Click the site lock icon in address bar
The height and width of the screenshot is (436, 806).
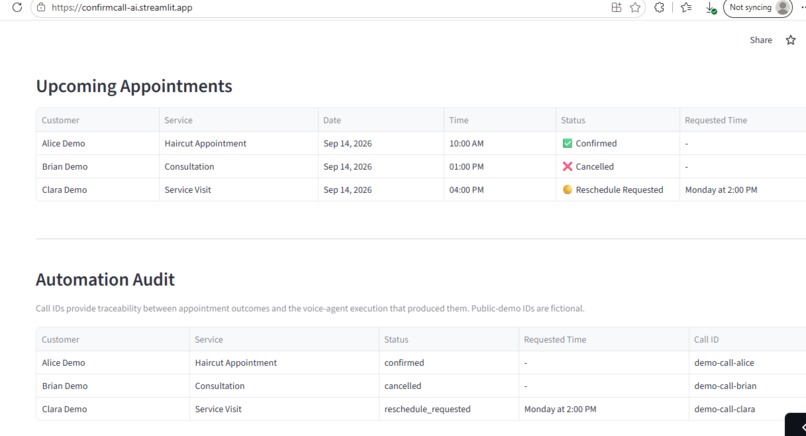tap(41, 8)
